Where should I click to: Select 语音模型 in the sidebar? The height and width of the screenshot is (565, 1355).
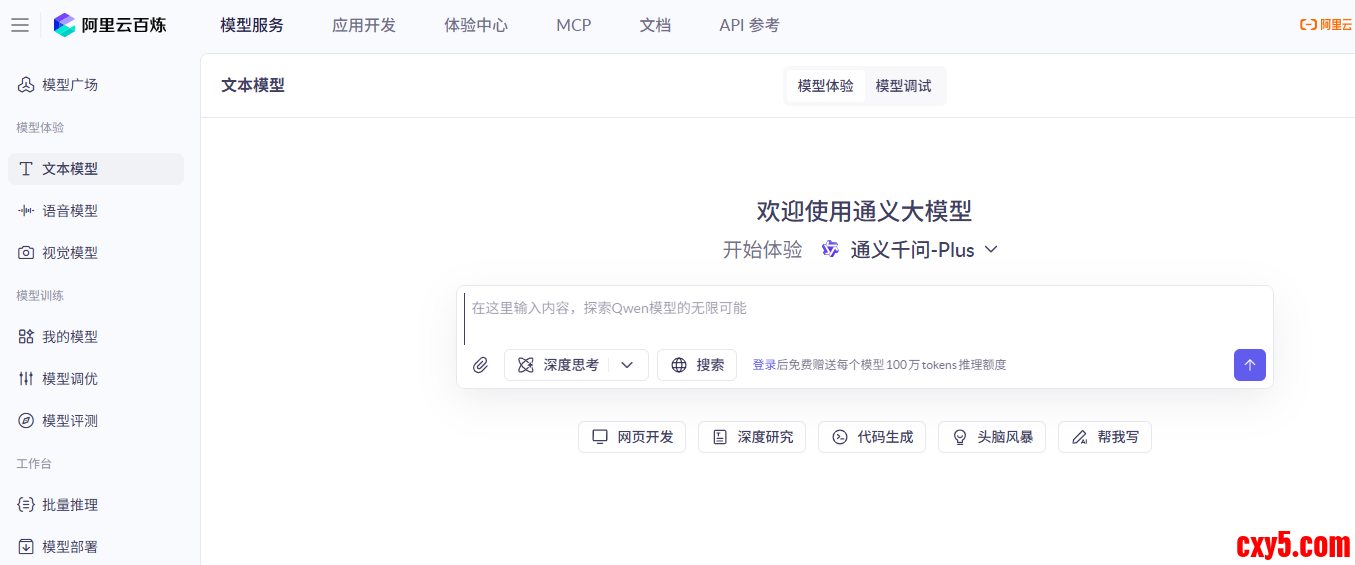point(96,211)
